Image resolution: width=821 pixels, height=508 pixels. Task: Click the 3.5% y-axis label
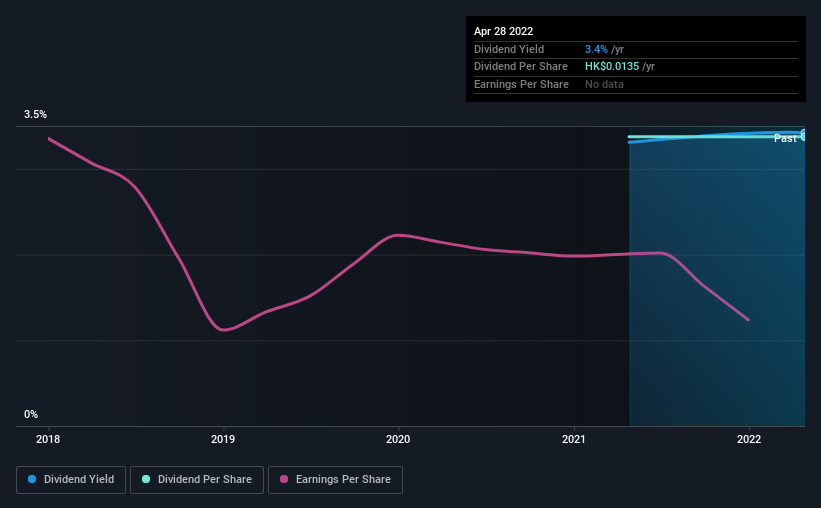point(35,115)
